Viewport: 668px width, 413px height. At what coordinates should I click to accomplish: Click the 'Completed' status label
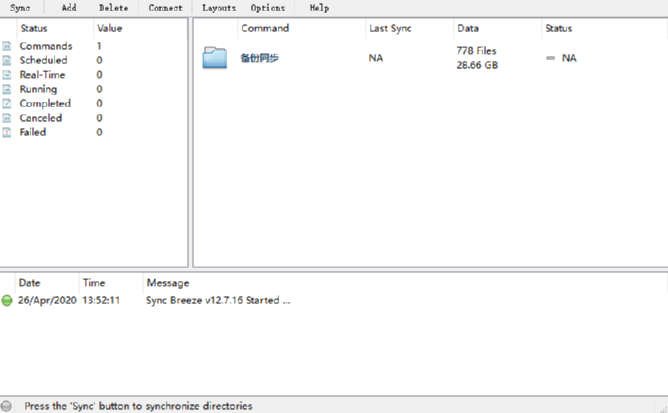[x=45, y=104]
